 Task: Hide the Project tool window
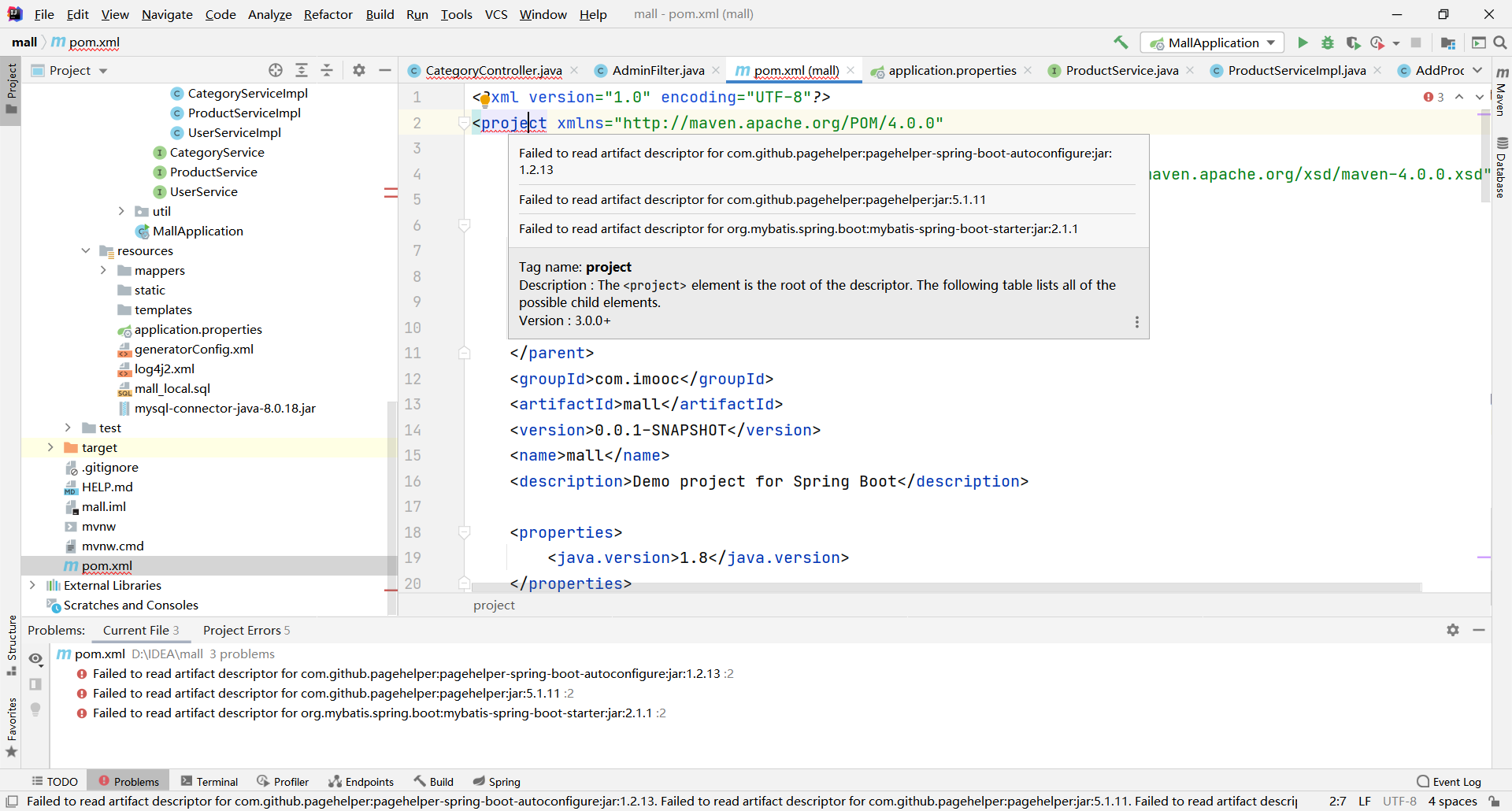pyautogui.click(x=385, y=70)
